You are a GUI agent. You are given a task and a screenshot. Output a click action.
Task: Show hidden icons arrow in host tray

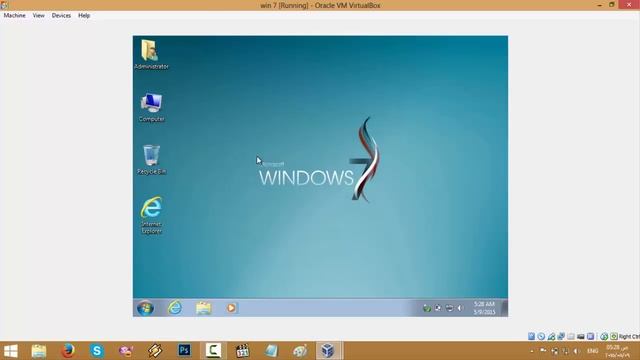[532, 351]
